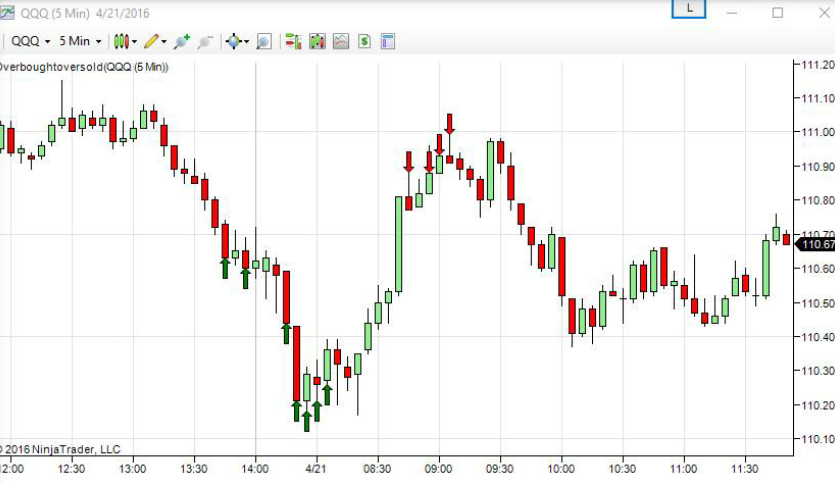Maximize the QQQ chart window
The image size is (835, 483).
[x=777, y=13]
